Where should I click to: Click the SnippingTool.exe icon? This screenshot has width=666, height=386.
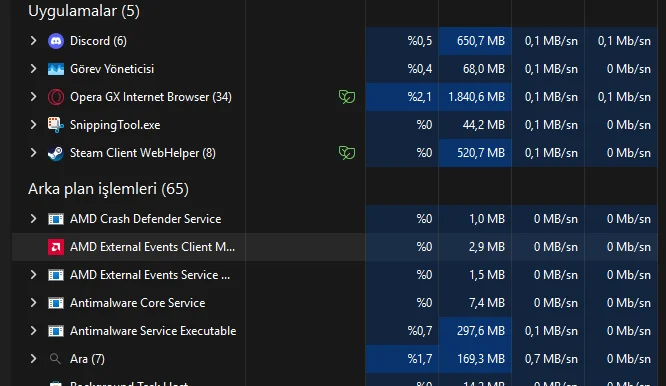[x=56, y=125]
